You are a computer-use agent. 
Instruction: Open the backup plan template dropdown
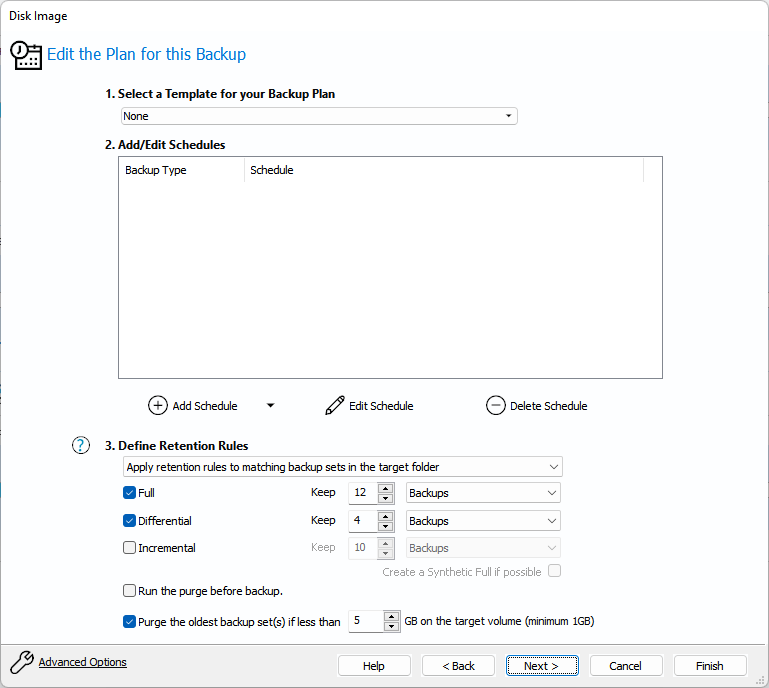pos(318,116)
